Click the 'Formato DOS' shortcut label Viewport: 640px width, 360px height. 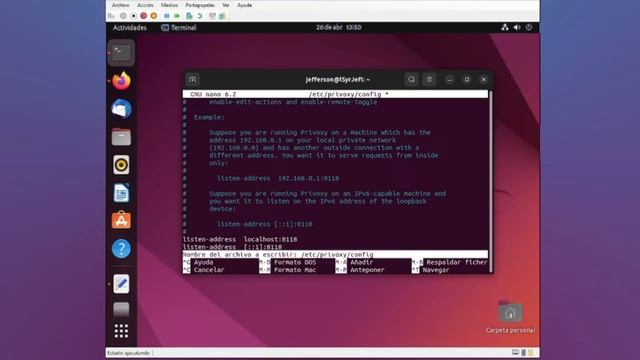click(x=295, y=262)
